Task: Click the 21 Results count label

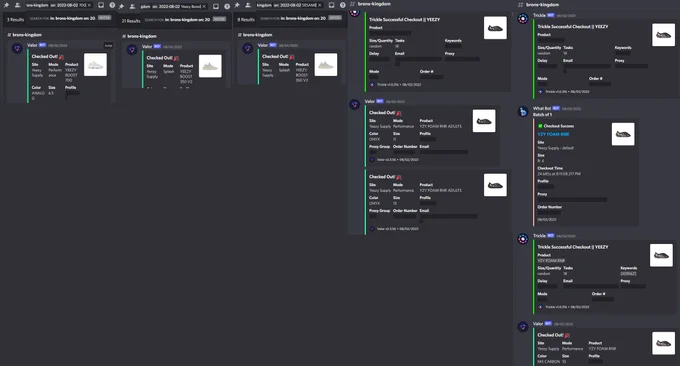Action: (131, 21)
